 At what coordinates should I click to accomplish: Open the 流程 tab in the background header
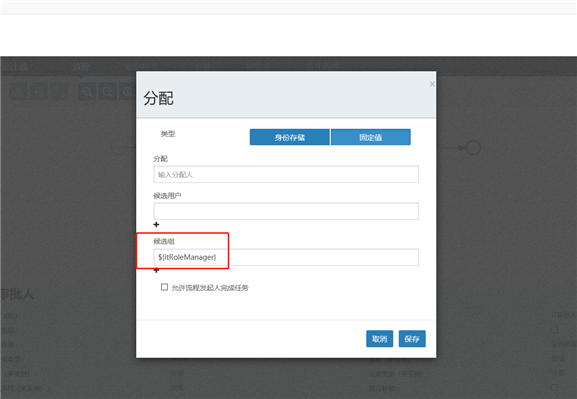[81, 67]
